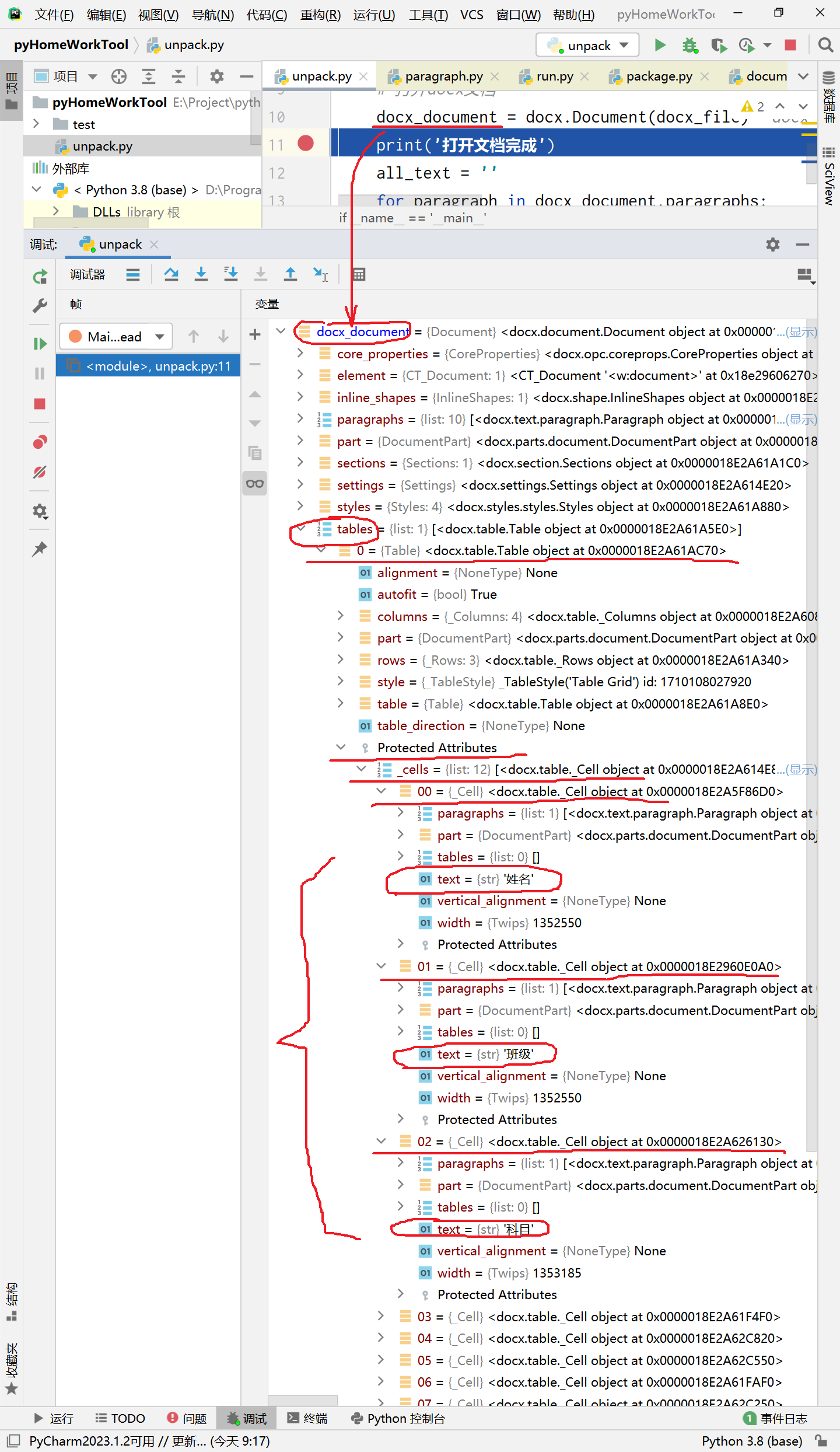840x1452 pixels.
Task: Open VCS menu
Action: point(471,15)
